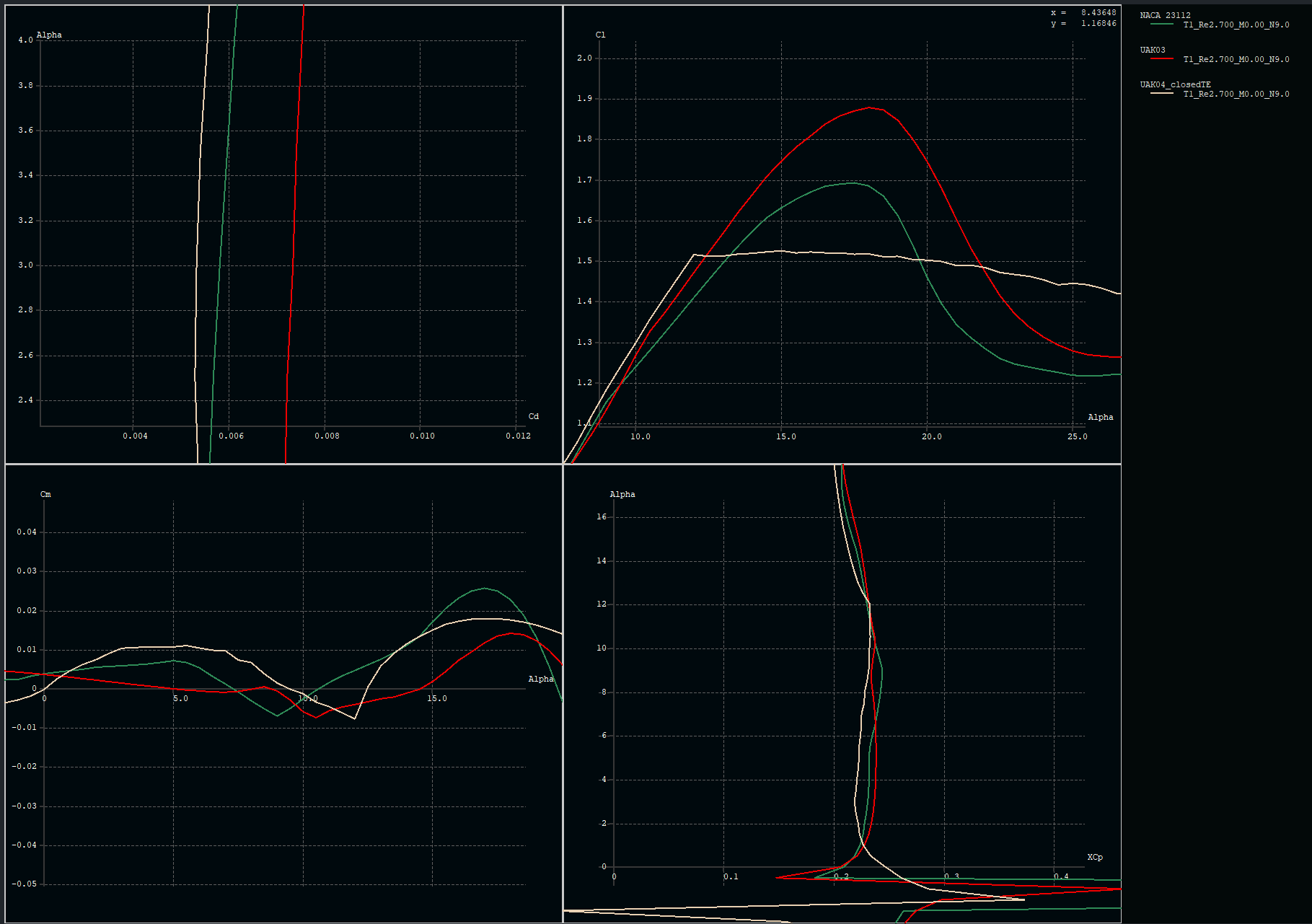This screenshot has width=1312, height=924.
Task: Select the UAK04_closedTE legend entry
Action: 1175,84
